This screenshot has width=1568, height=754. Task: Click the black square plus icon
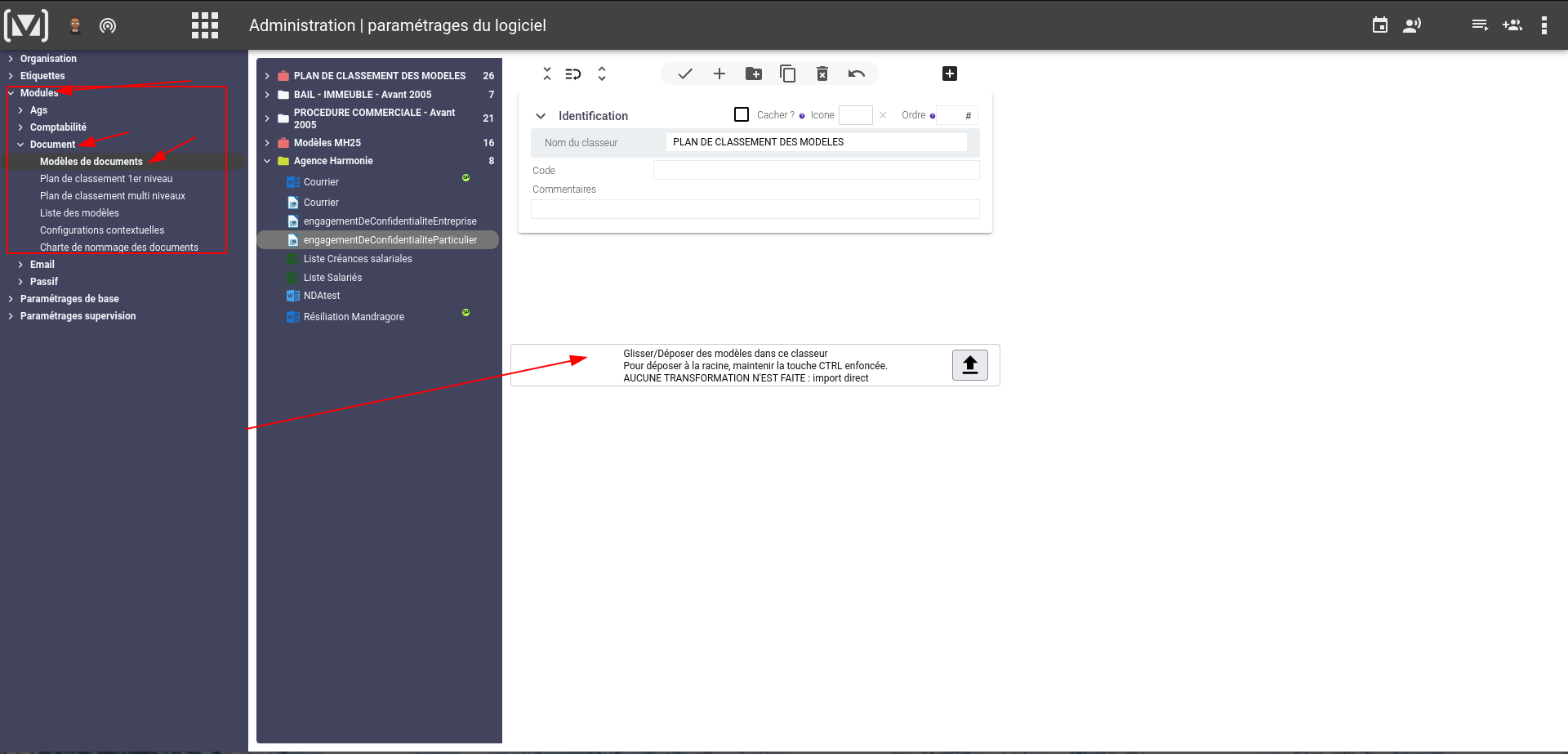coord(950,74)
